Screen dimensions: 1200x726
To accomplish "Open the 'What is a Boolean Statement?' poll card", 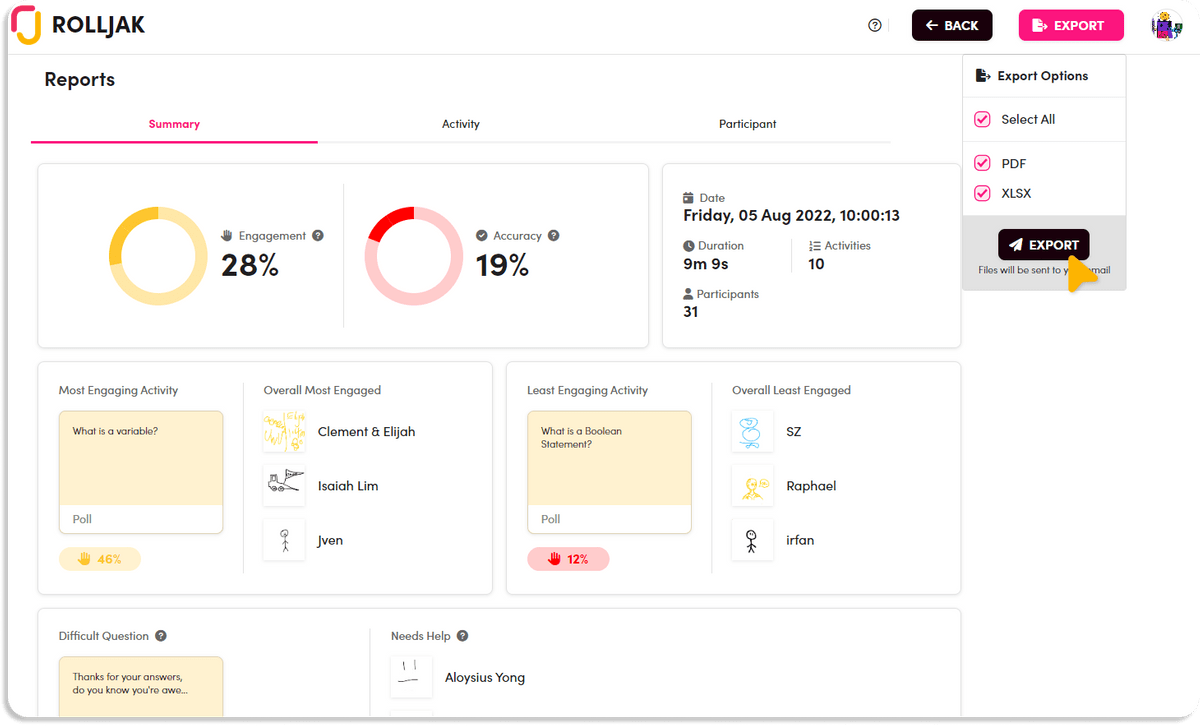I will point(609,472).
